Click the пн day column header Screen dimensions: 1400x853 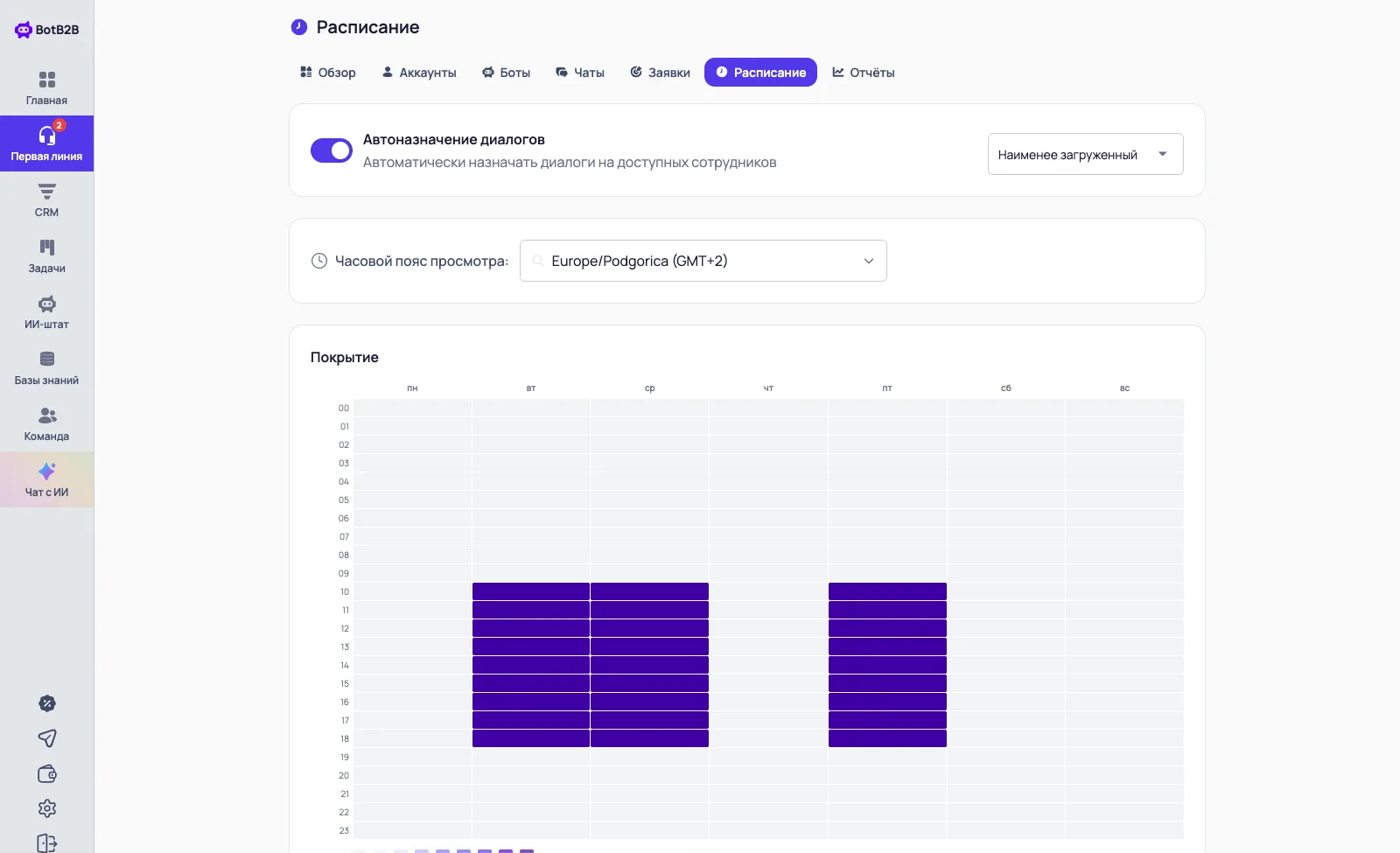[412, 388]
